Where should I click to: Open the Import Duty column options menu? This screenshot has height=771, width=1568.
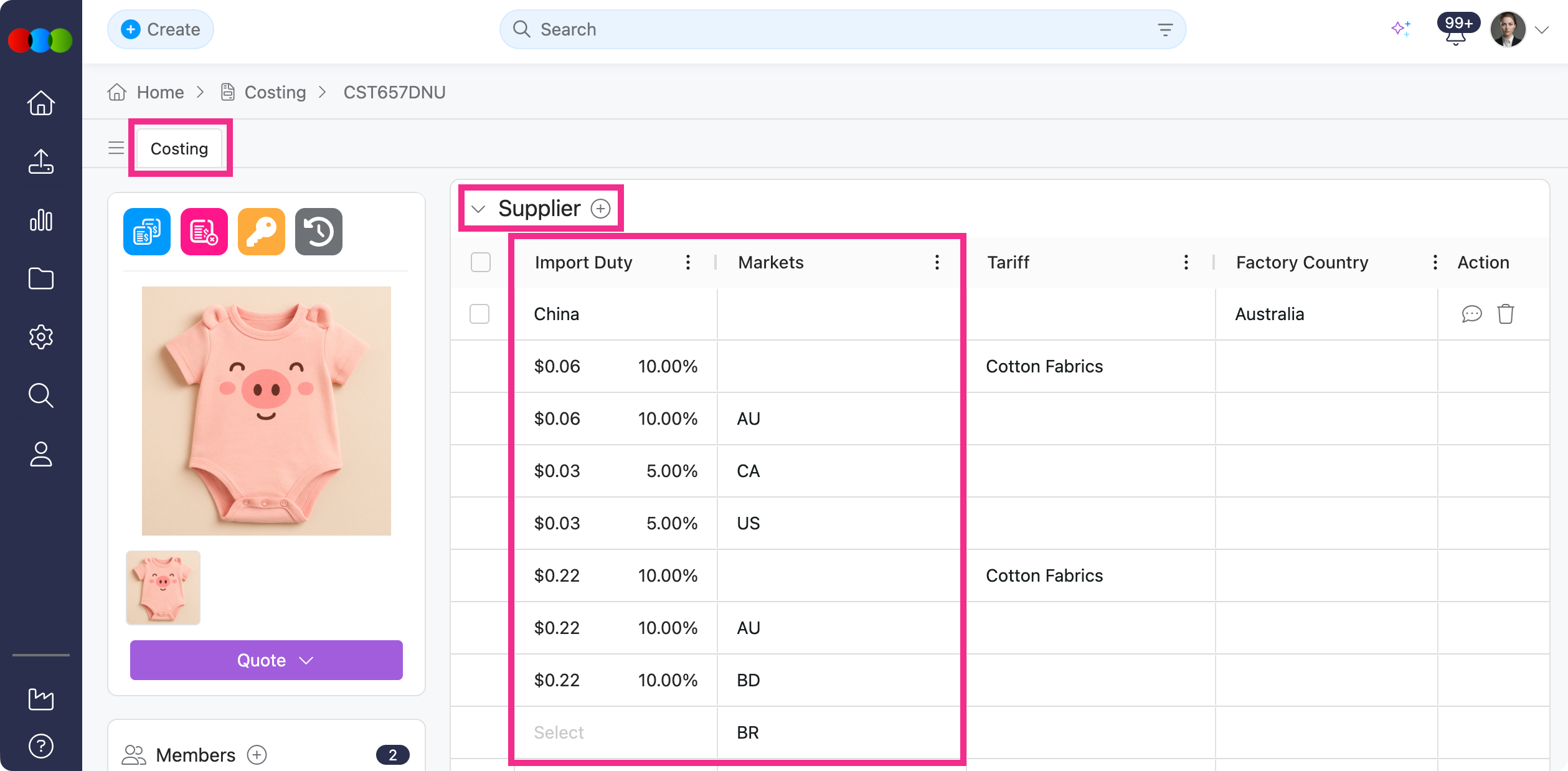pos(687,262)
